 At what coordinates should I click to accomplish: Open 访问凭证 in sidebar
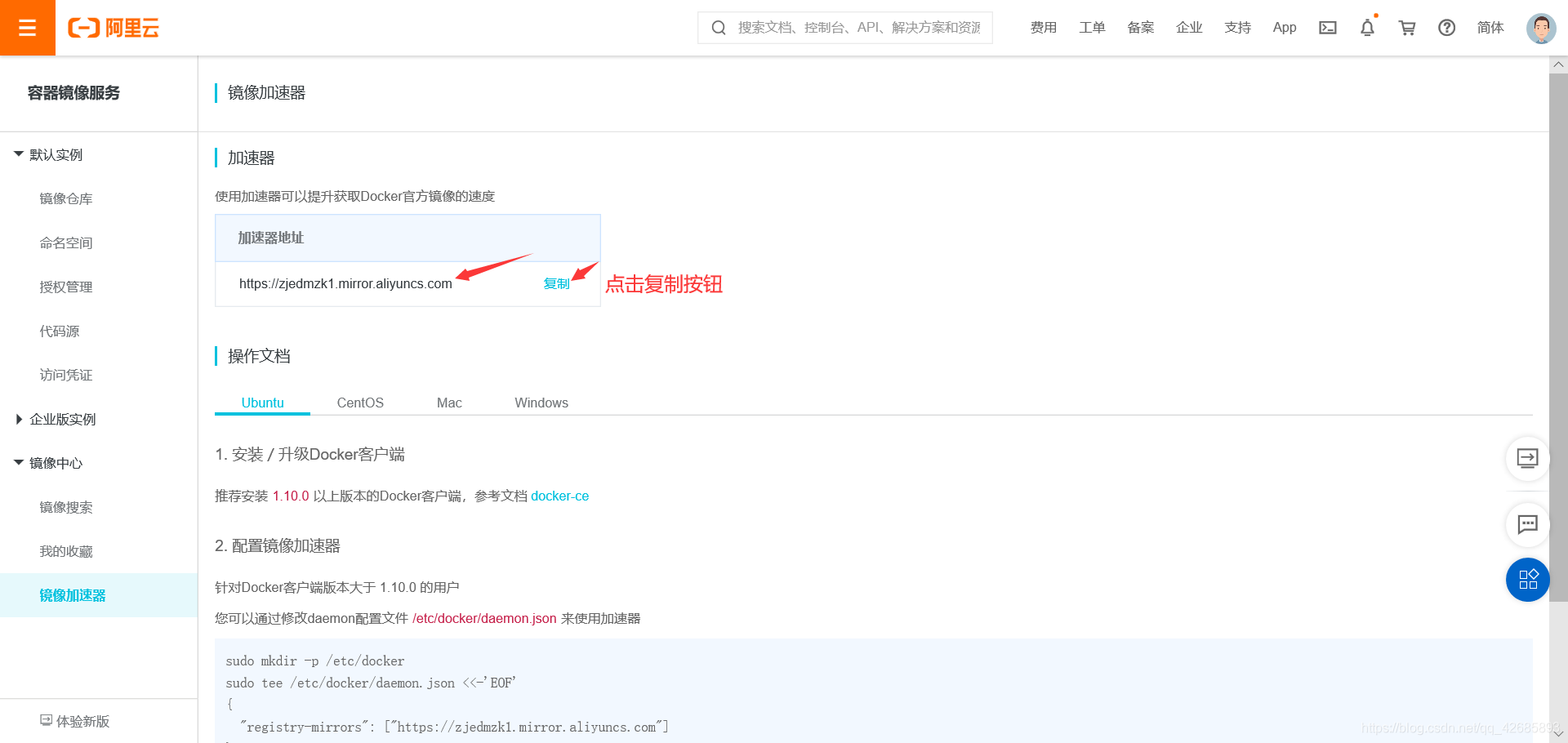(x=66, y=375)
